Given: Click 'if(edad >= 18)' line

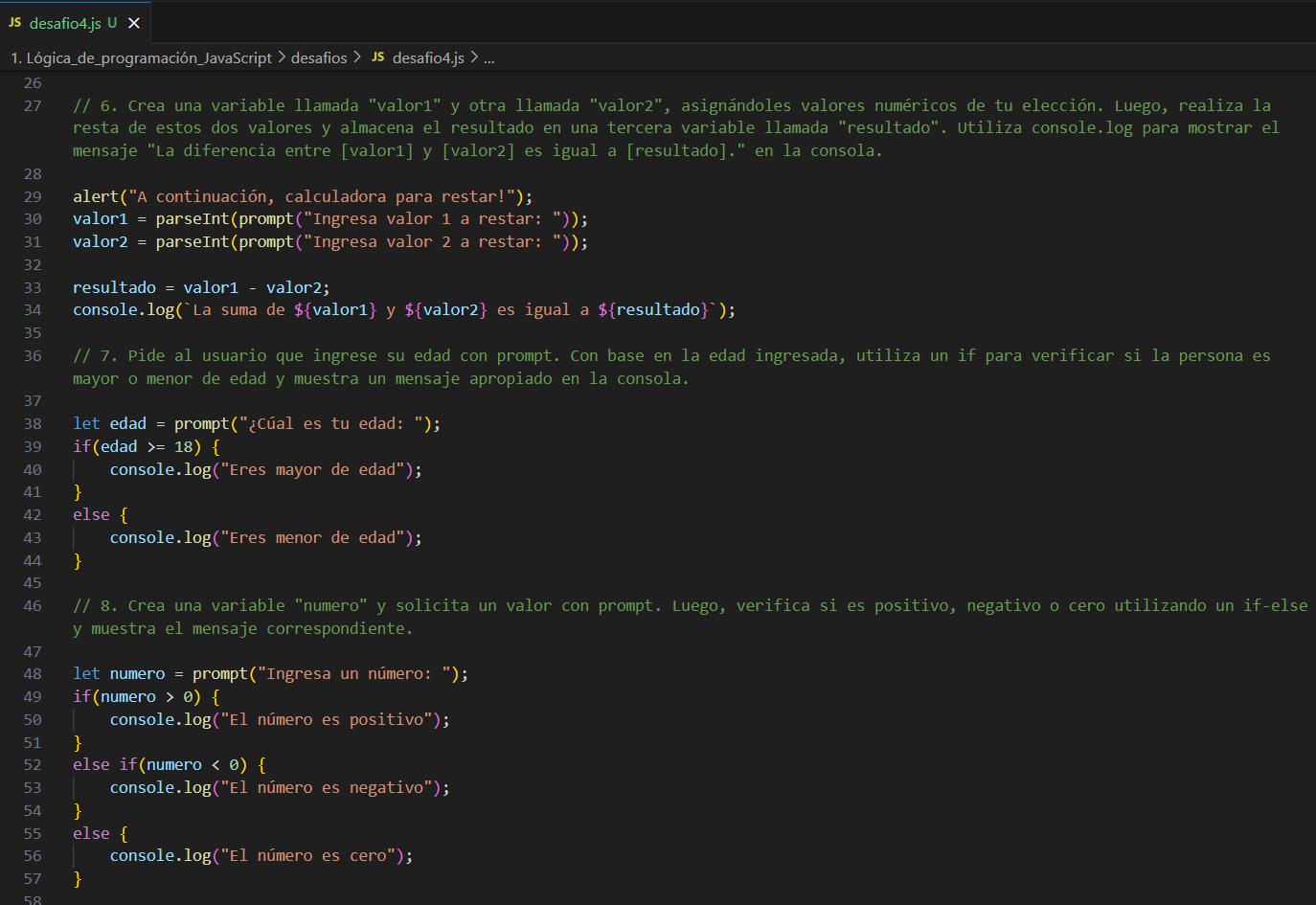Looking at the screenshot, I should click(147, 446).
